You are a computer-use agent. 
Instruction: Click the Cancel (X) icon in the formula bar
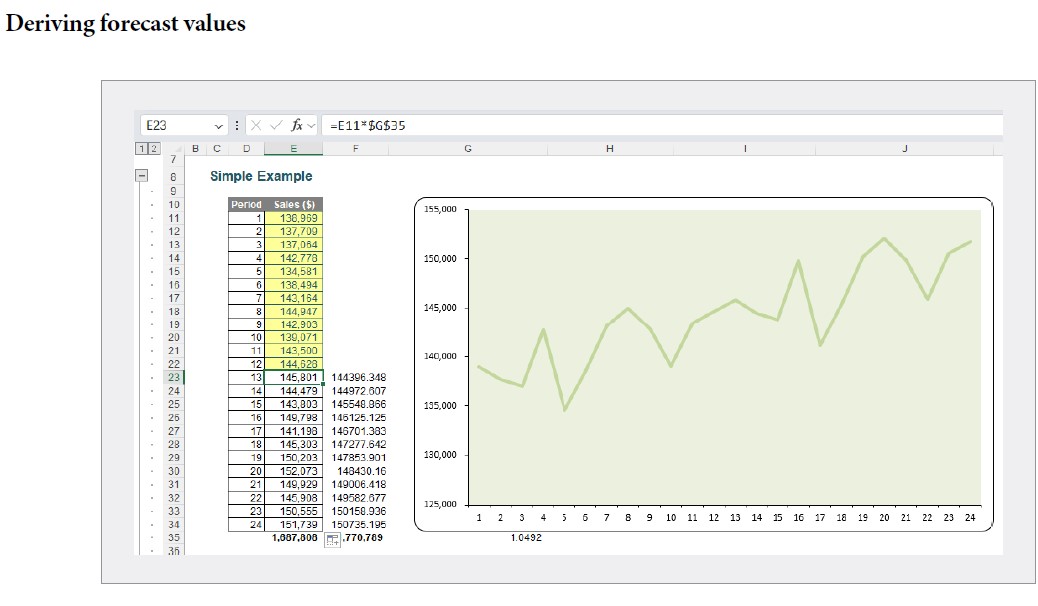point(256,123)
